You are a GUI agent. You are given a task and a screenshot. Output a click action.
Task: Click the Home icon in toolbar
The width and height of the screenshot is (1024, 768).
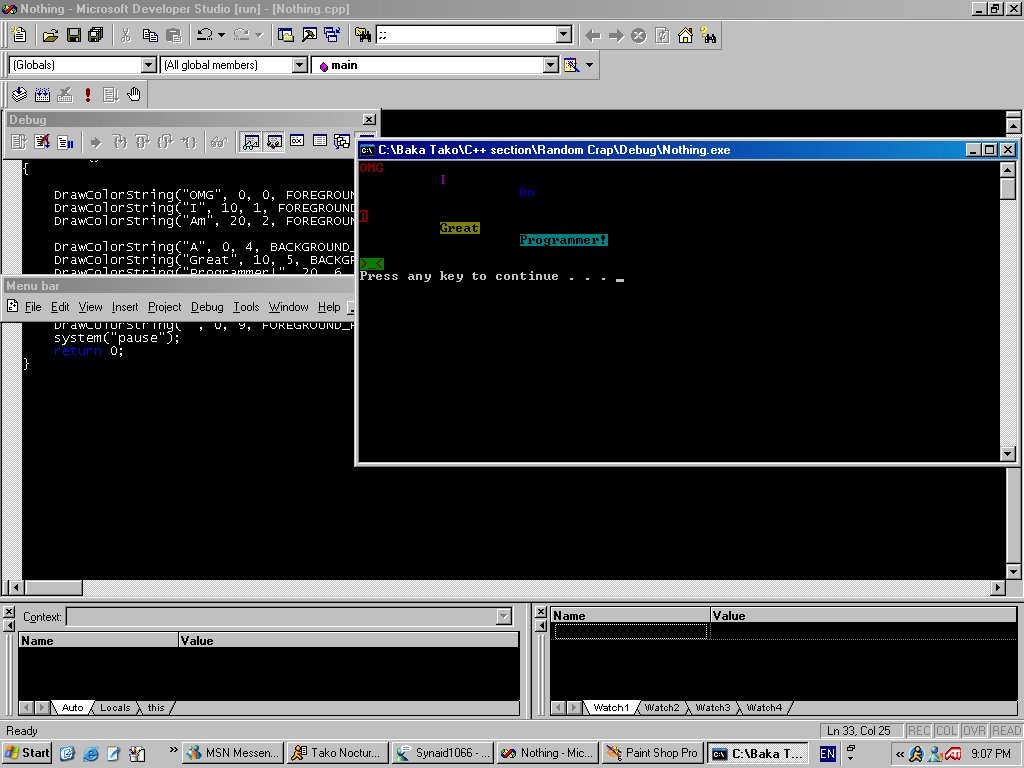point(685,35)
